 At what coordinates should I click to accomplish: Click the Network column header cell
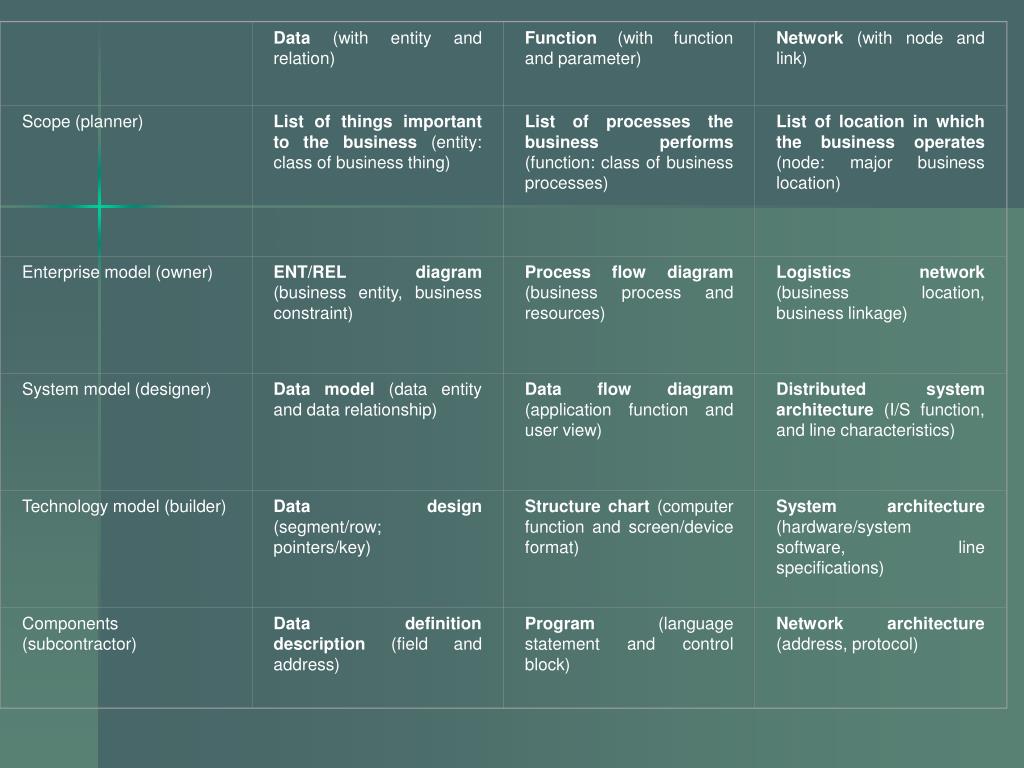pos(880,63)
